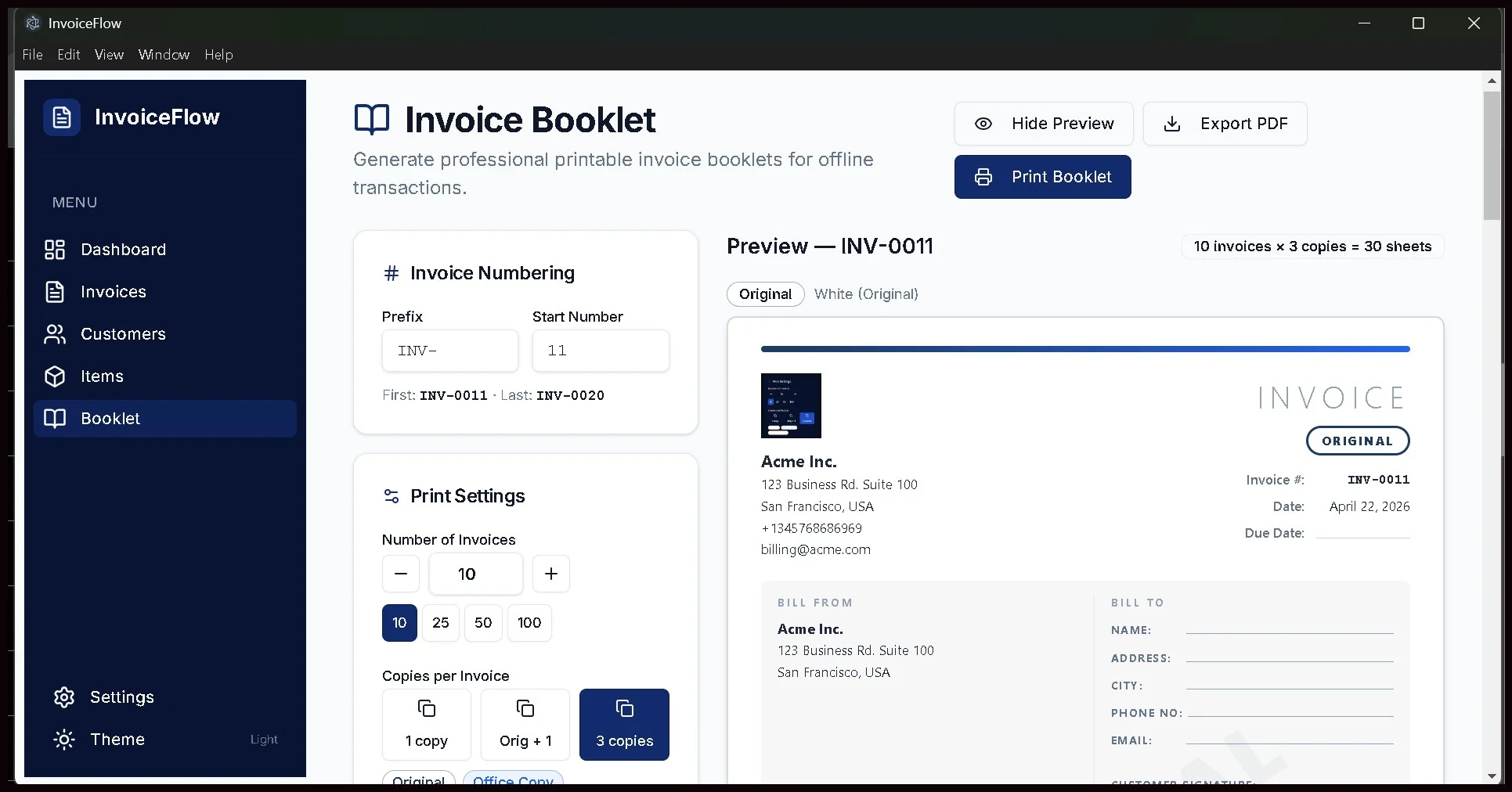
Task: Click the Start Number input field
Action: (600, 351)
